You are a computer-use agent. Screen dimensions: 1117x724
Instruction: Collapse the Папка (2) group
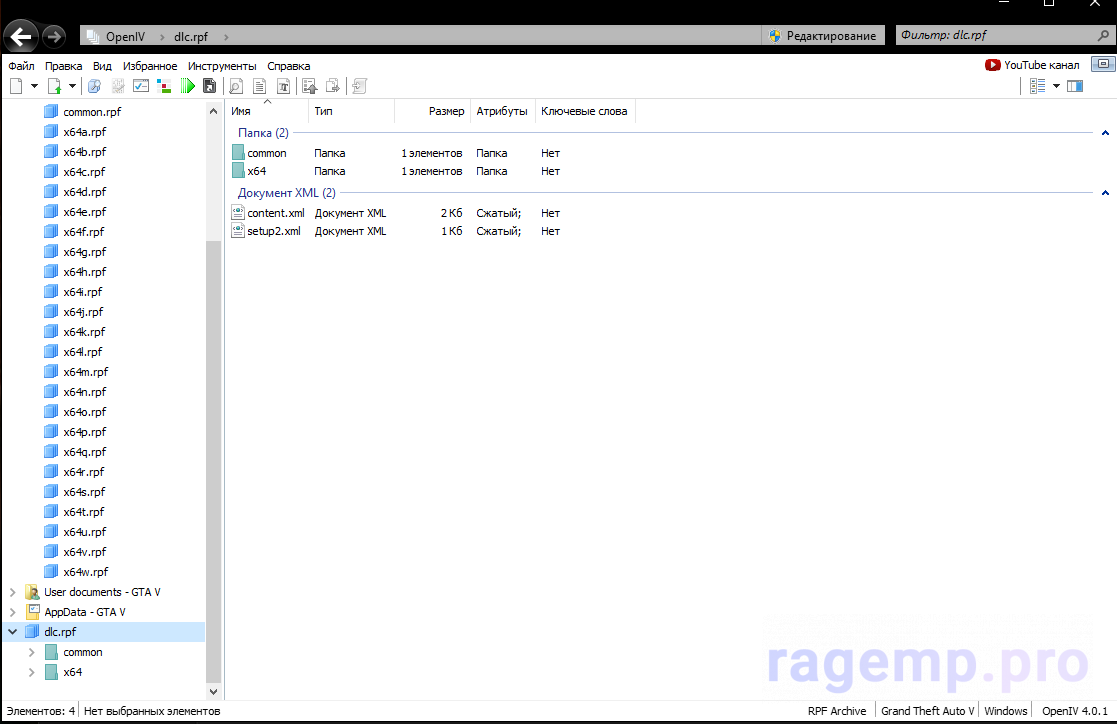coord(1105,133)
